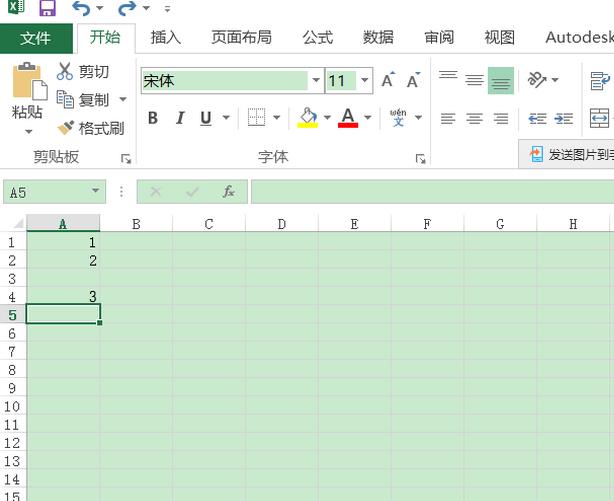Click the 格式刷 format painter
Screen dimensions: 614x501
point(91,128)
